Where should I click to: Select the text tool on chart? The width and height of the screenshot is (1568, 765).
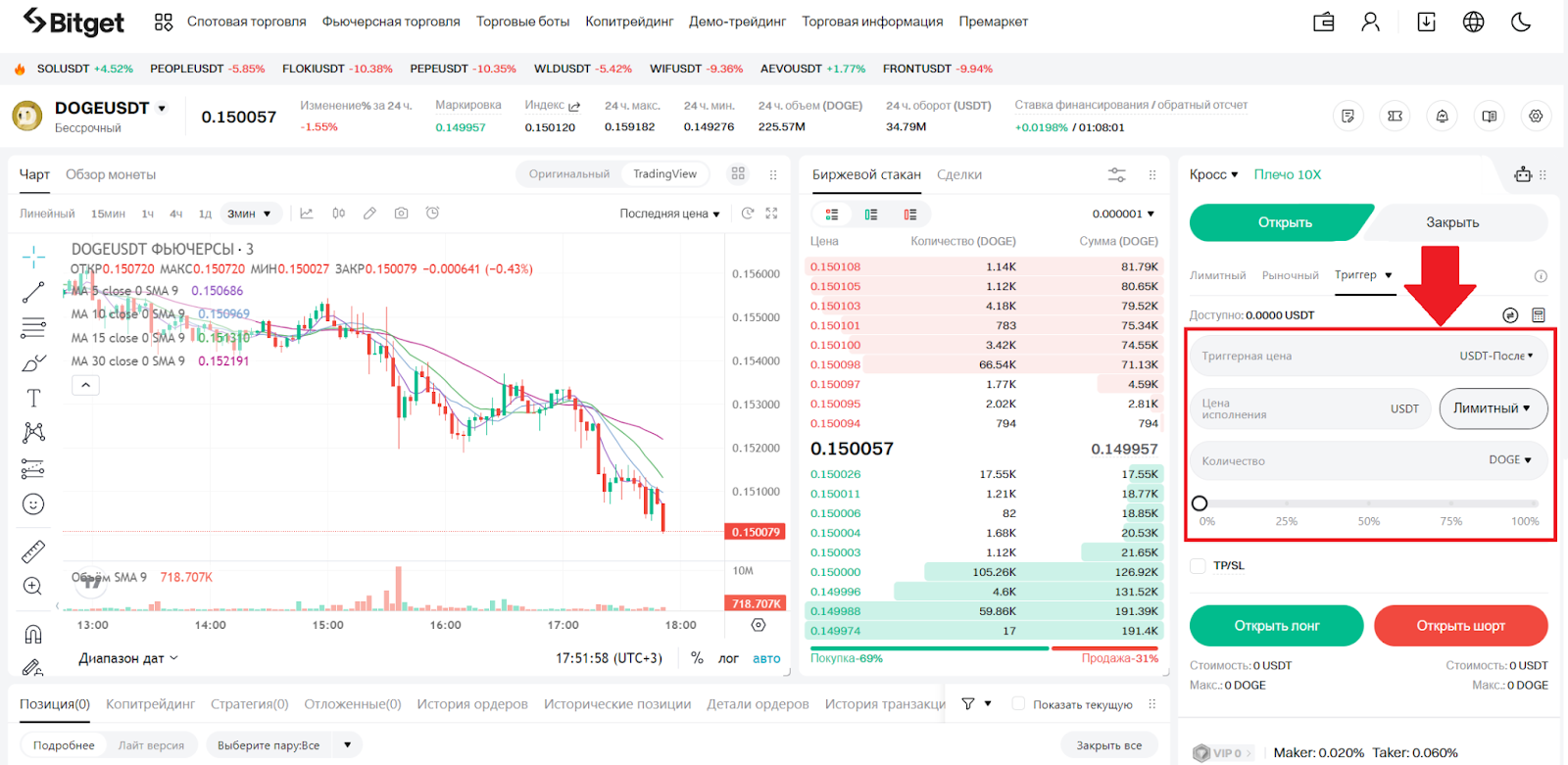[x=33, y=398]
